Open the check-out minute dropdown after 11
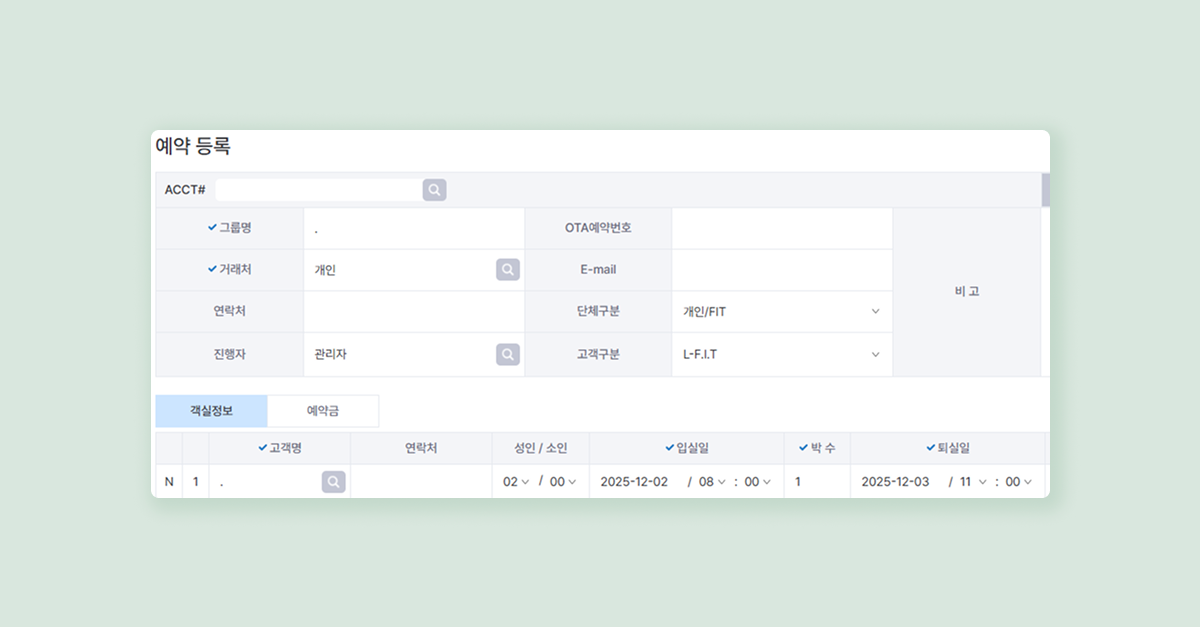This screenshot has height=627, width=1200. pyautogui.click(x=1019, y=482)
